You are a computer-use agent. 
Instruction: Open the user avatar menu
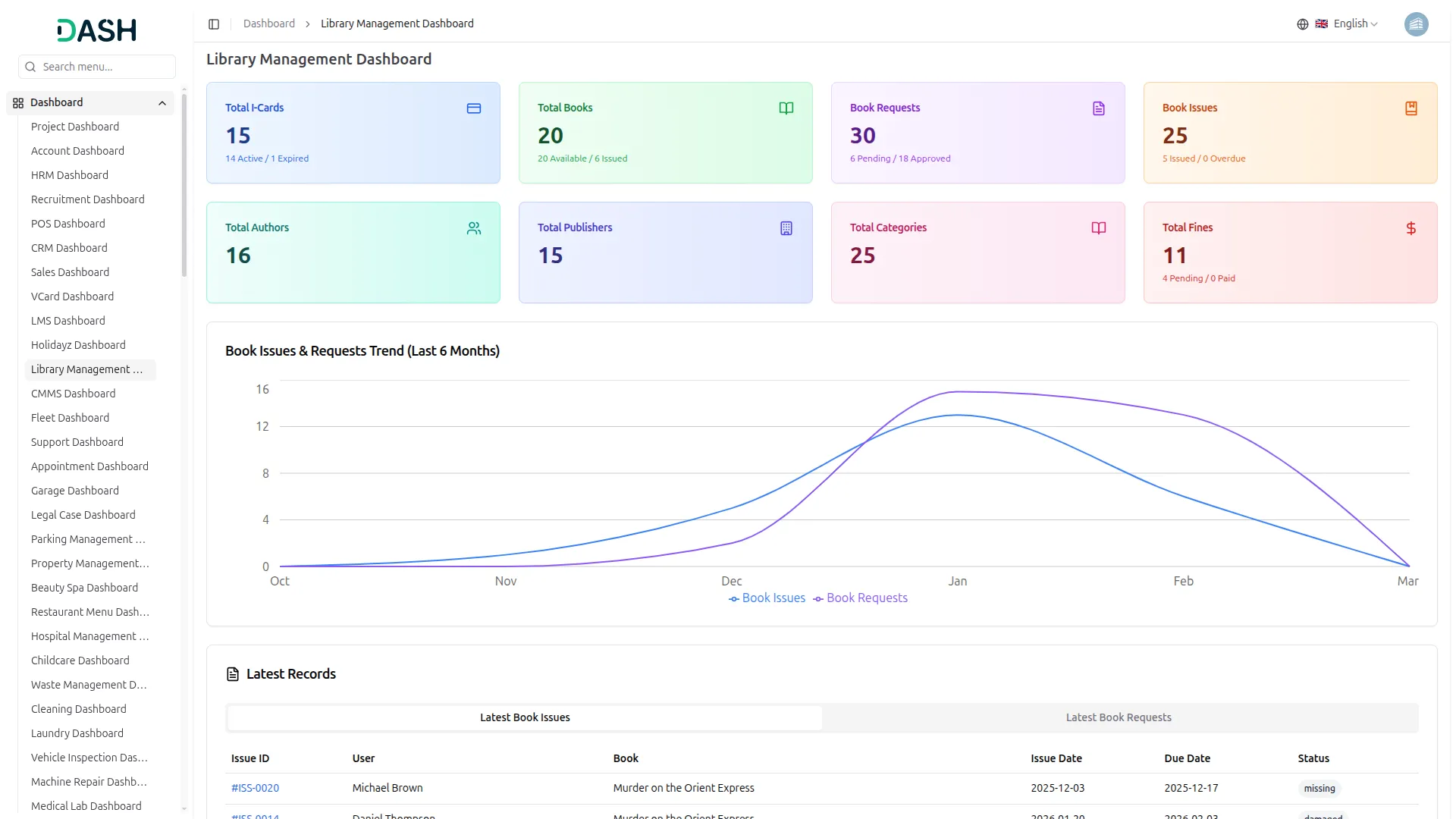click(1416, 24)
